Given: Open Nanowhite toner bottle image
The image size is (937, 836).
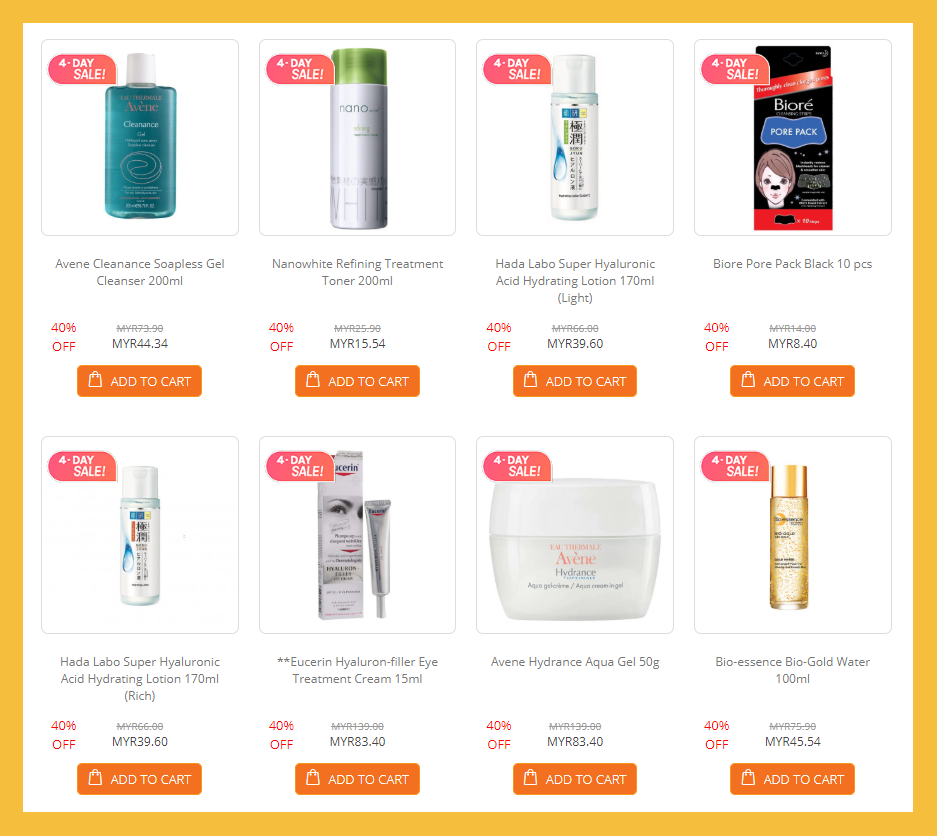Looking at the screenshot, I should point(357,137).
